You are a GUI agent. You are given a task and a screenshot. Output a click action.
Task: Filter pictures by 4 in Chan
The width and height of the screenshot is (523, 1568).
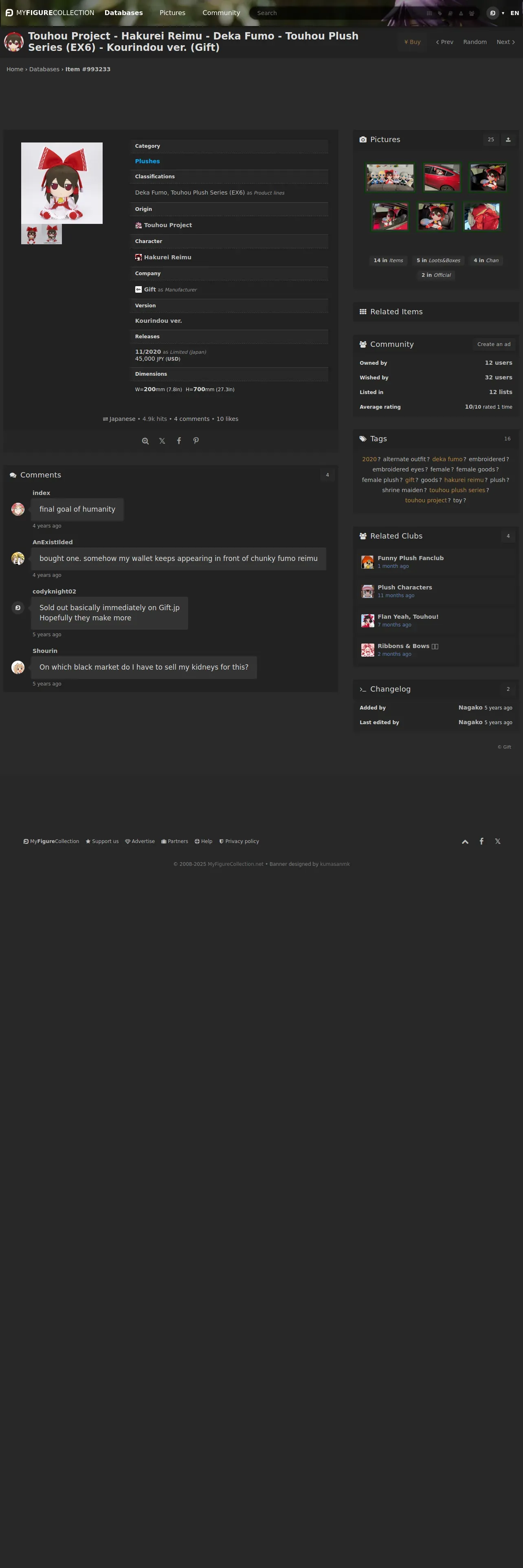point(486,261)
